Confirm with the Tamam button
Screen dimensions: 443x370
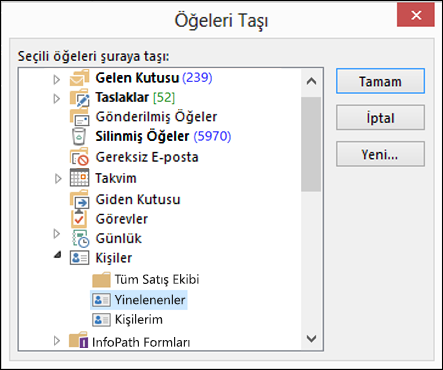[380, 81]
